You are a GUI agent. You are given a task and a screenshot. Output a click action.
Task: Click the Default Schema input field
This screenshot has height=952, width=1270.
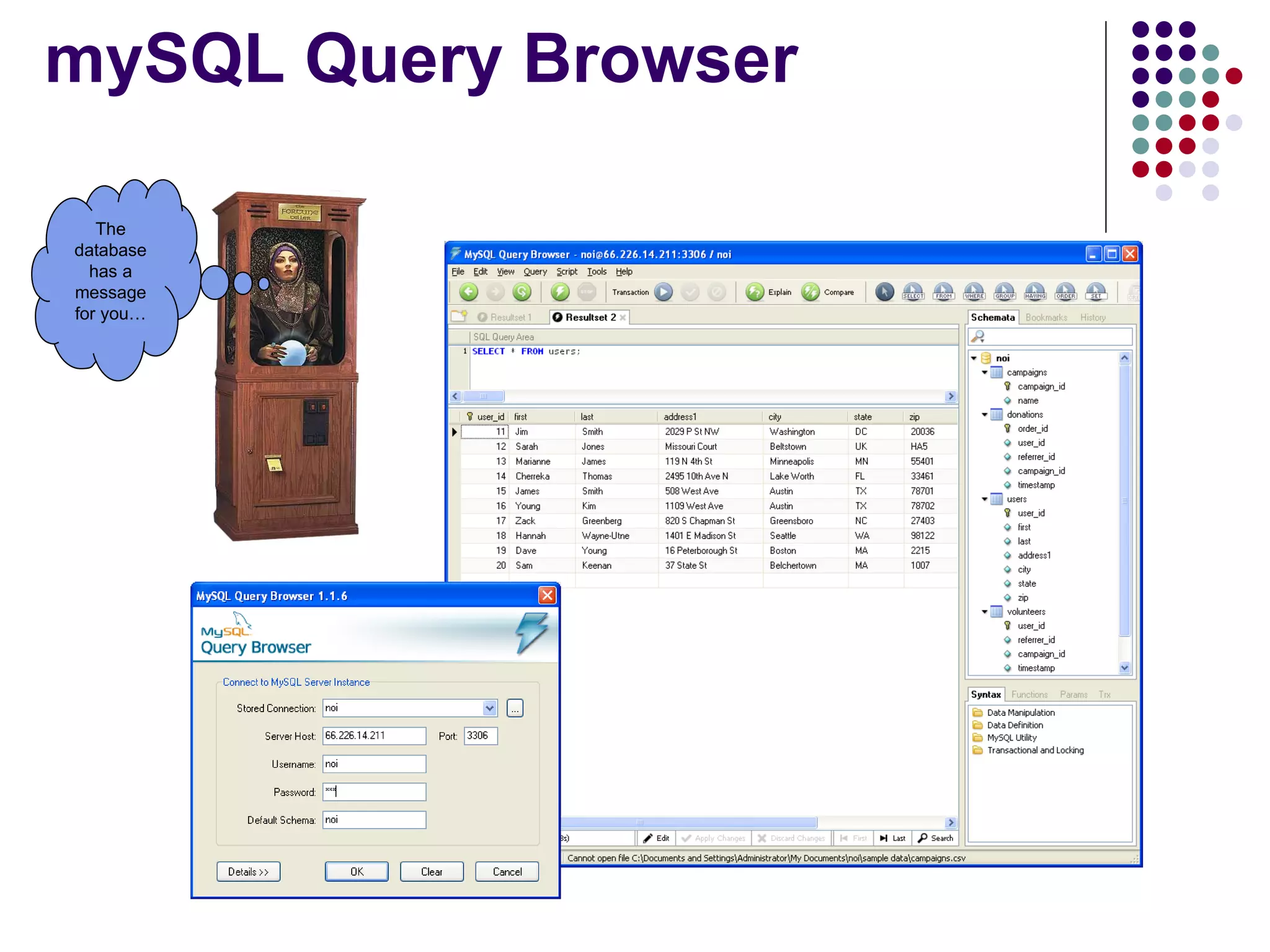pos(374,820)
